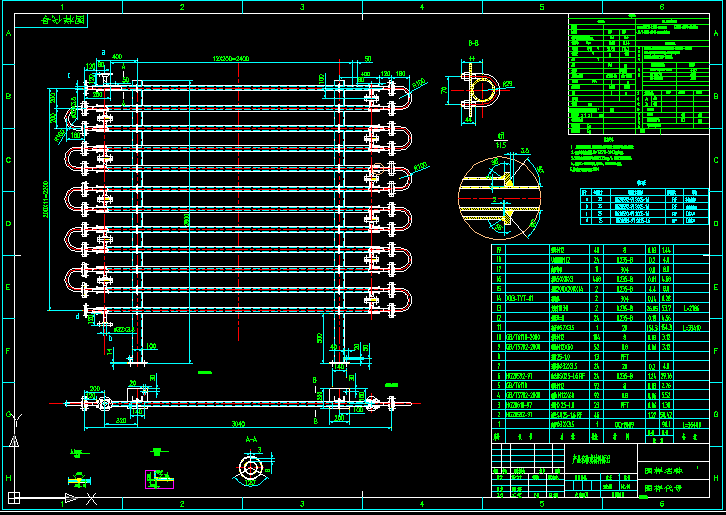Select the magenta-boxed weld detail

tap(159, 479)
